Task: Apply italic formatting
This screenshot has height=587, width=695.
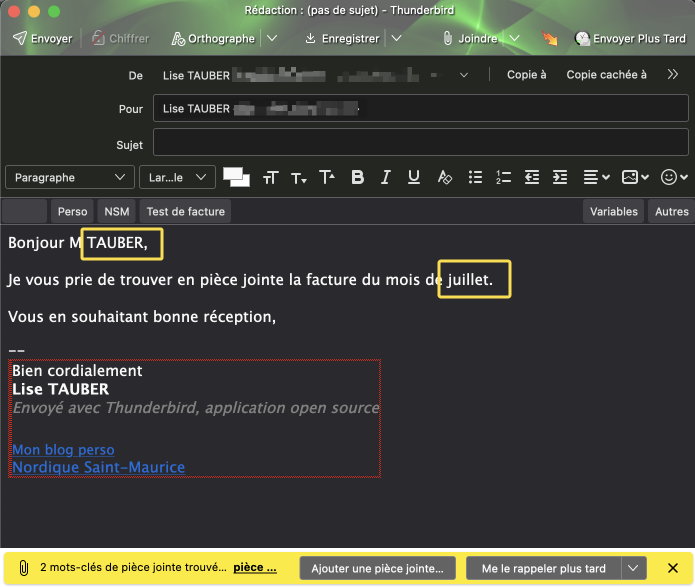Action: [x=385, y=177]
